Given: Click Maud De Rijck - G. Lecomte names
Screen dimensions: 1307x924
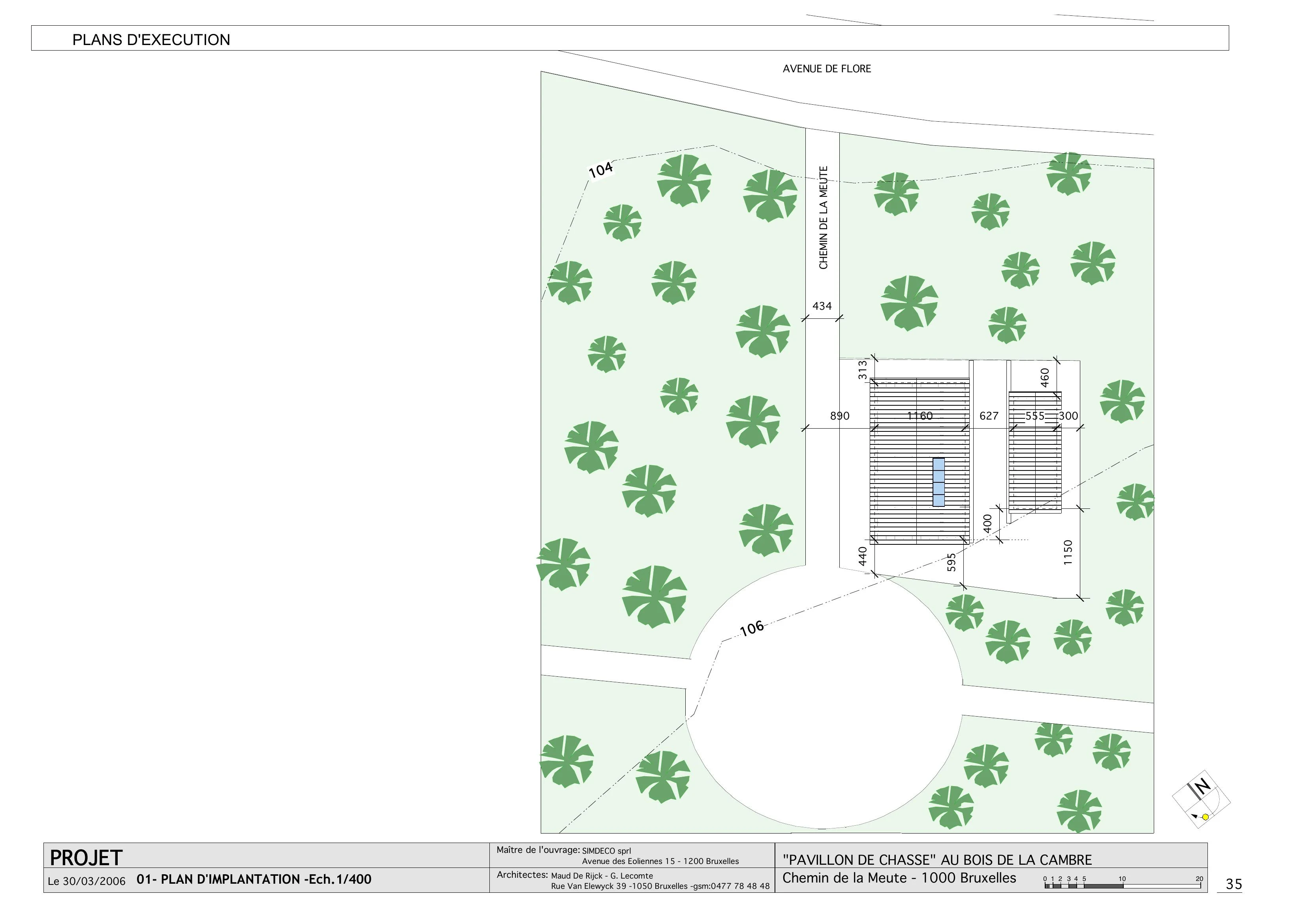Looking at the screenshot, I should [x=602, y=876].
